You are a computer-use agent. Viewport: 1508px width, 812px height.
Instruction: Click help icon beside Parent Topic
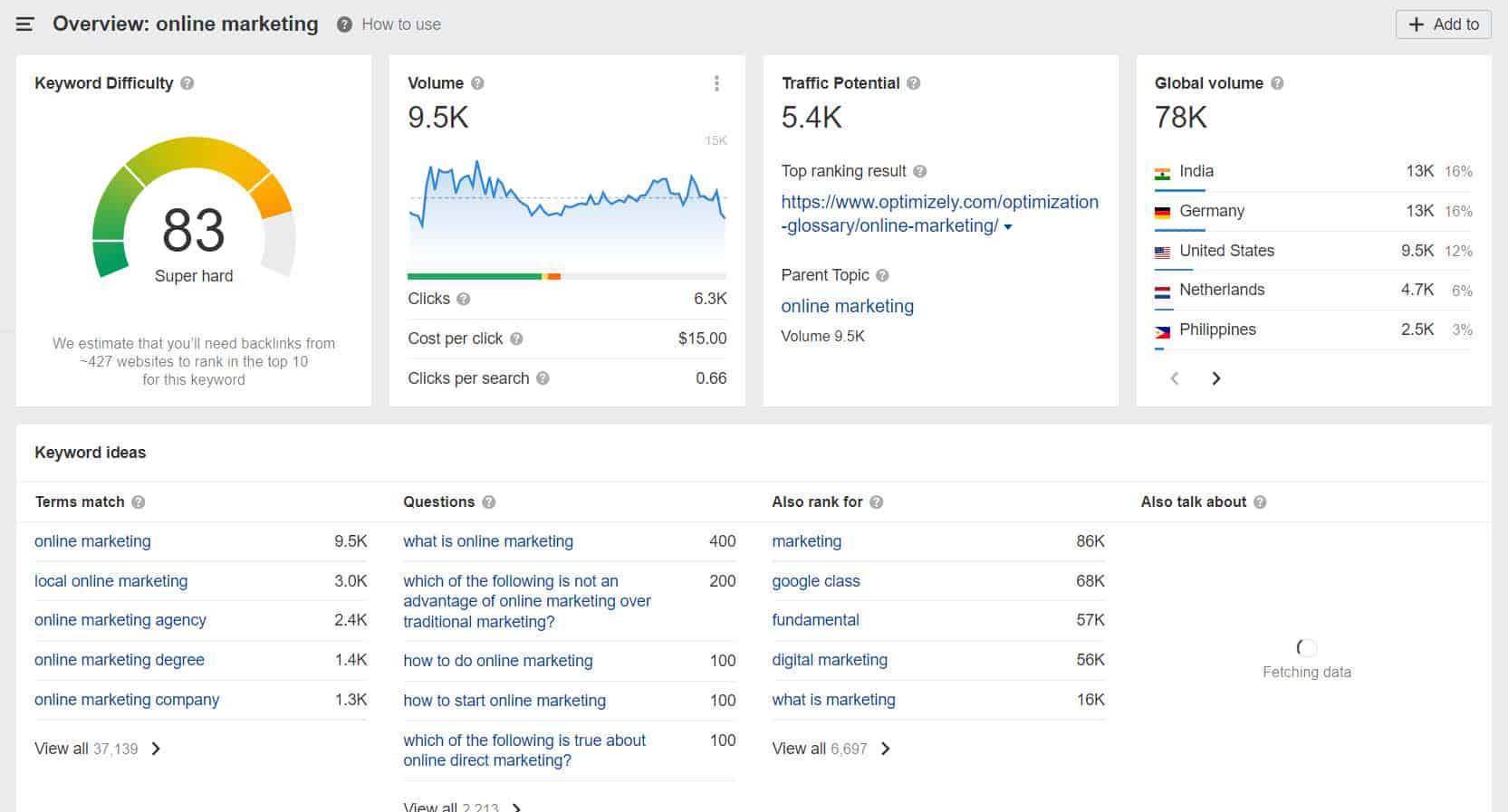pos(882,275)
